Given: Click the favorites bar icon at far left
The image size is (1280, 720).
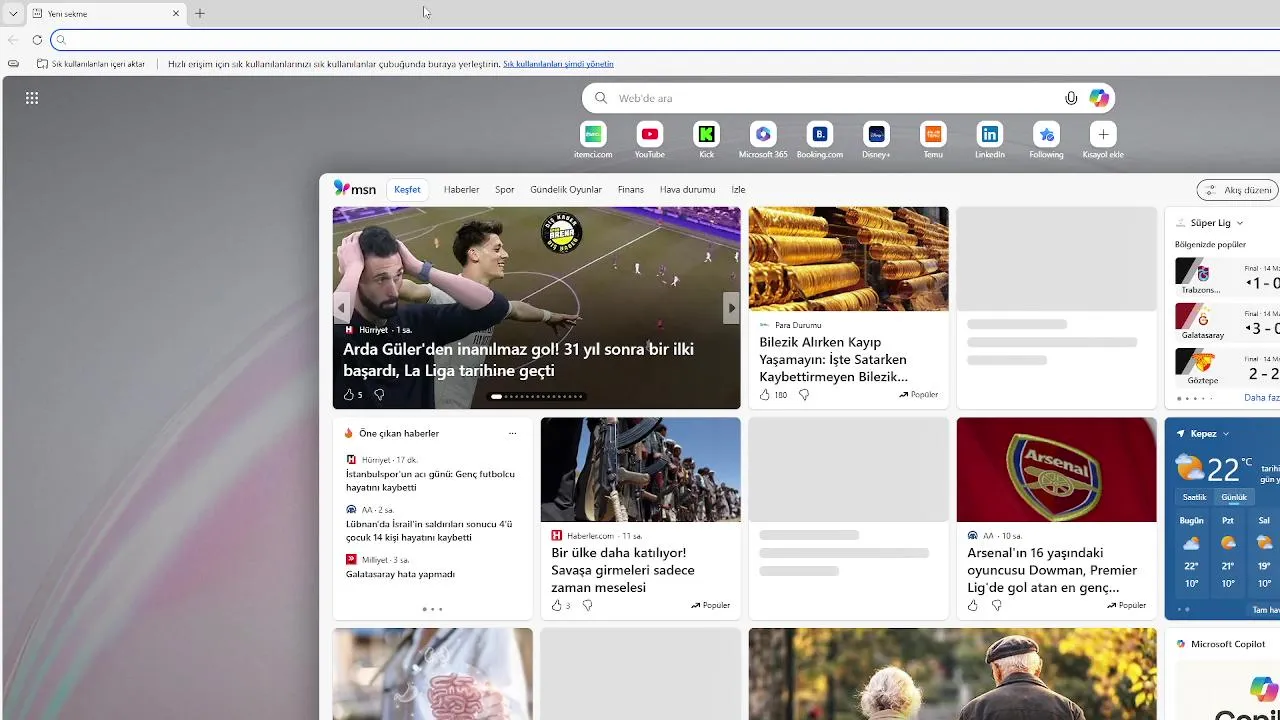Looking at the screenshot, I should (x=13, y=64).
